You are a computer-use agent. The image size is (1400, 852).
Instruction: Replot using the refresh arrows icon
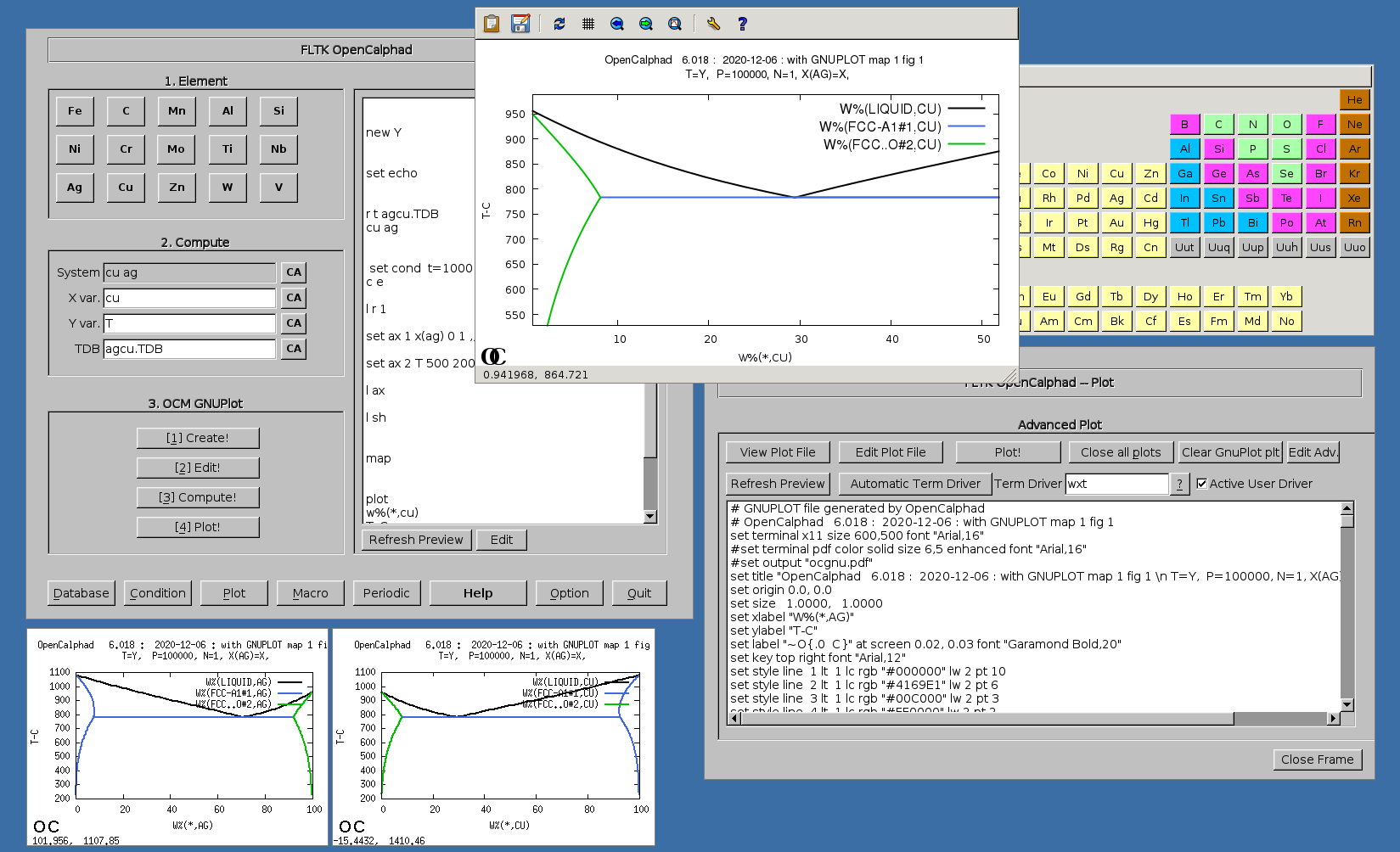click(x=559, y=24)
